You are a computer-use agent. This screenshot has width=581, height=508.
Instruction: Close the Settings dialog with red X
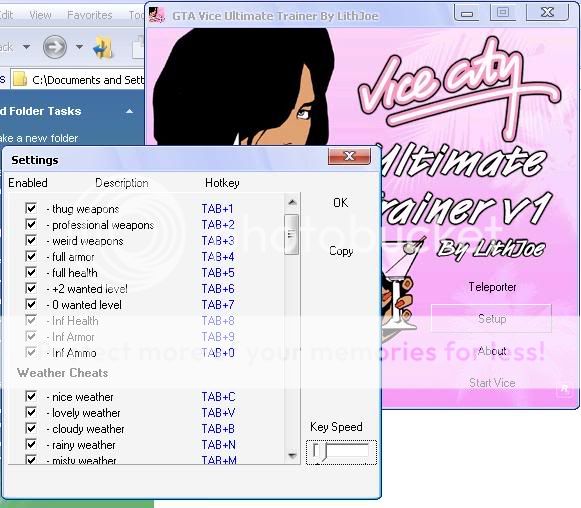pos(349,156)
